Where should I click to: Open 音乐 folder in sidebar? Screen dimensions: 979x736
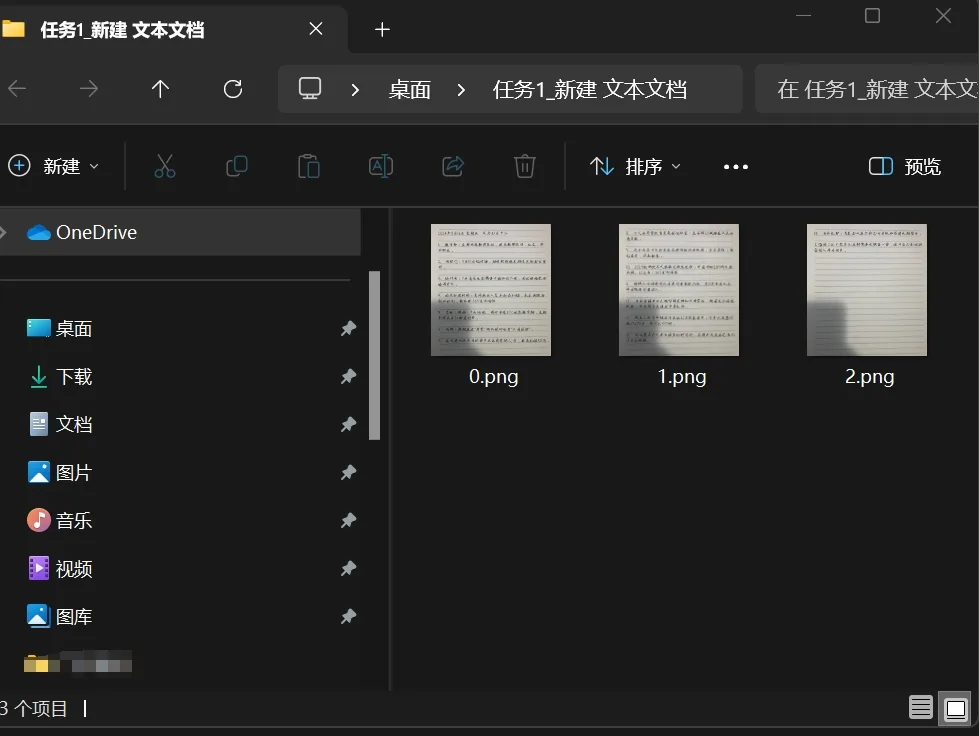pyautogui.click(x=60, y=520)
